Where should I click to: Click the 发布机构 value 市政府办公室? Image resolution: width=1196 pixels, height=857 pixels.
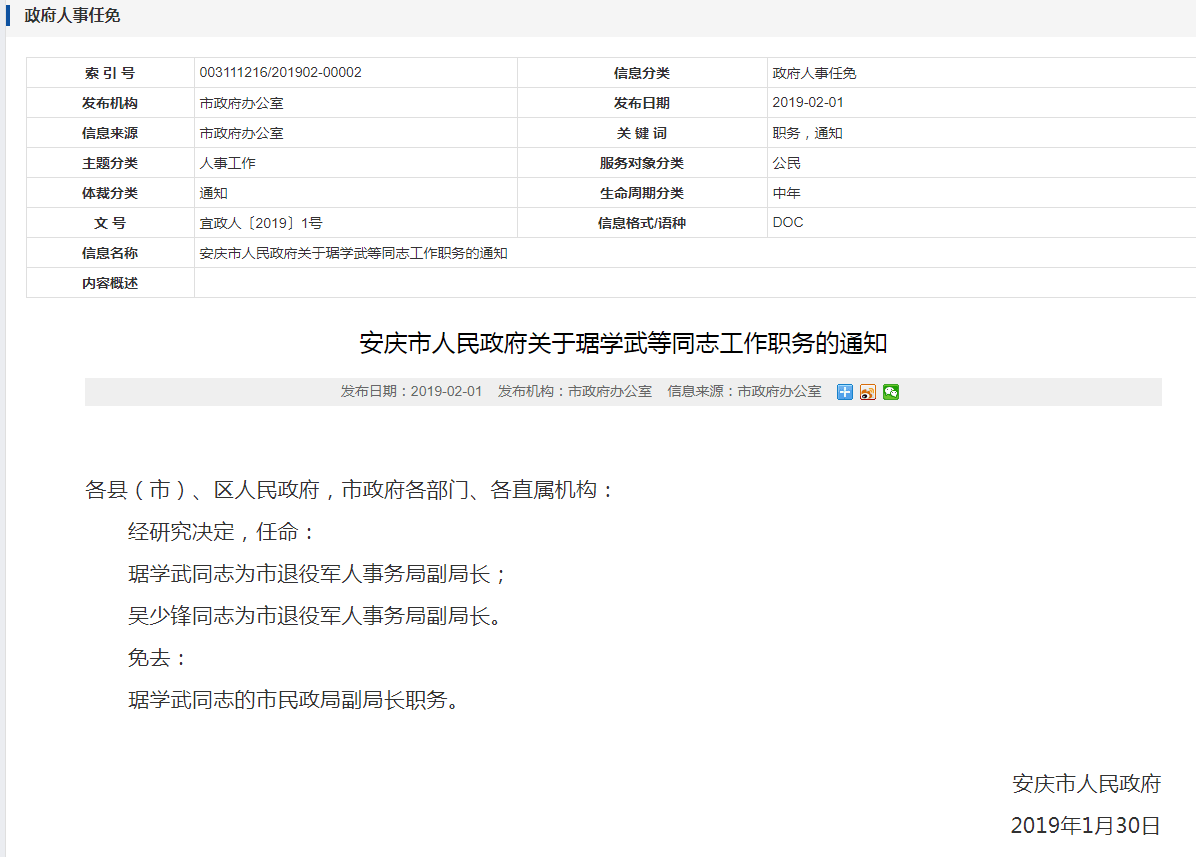pos(242,103)
